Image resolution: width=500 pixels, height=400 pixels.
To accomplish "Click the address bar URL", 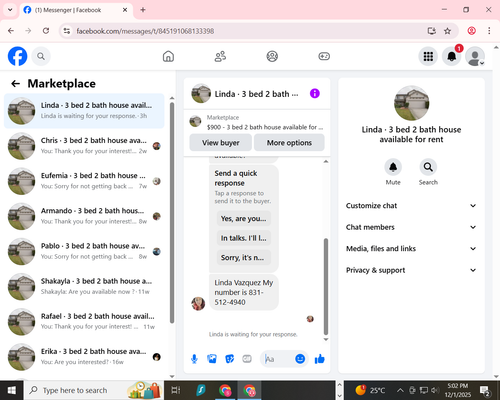I will 145,31.
